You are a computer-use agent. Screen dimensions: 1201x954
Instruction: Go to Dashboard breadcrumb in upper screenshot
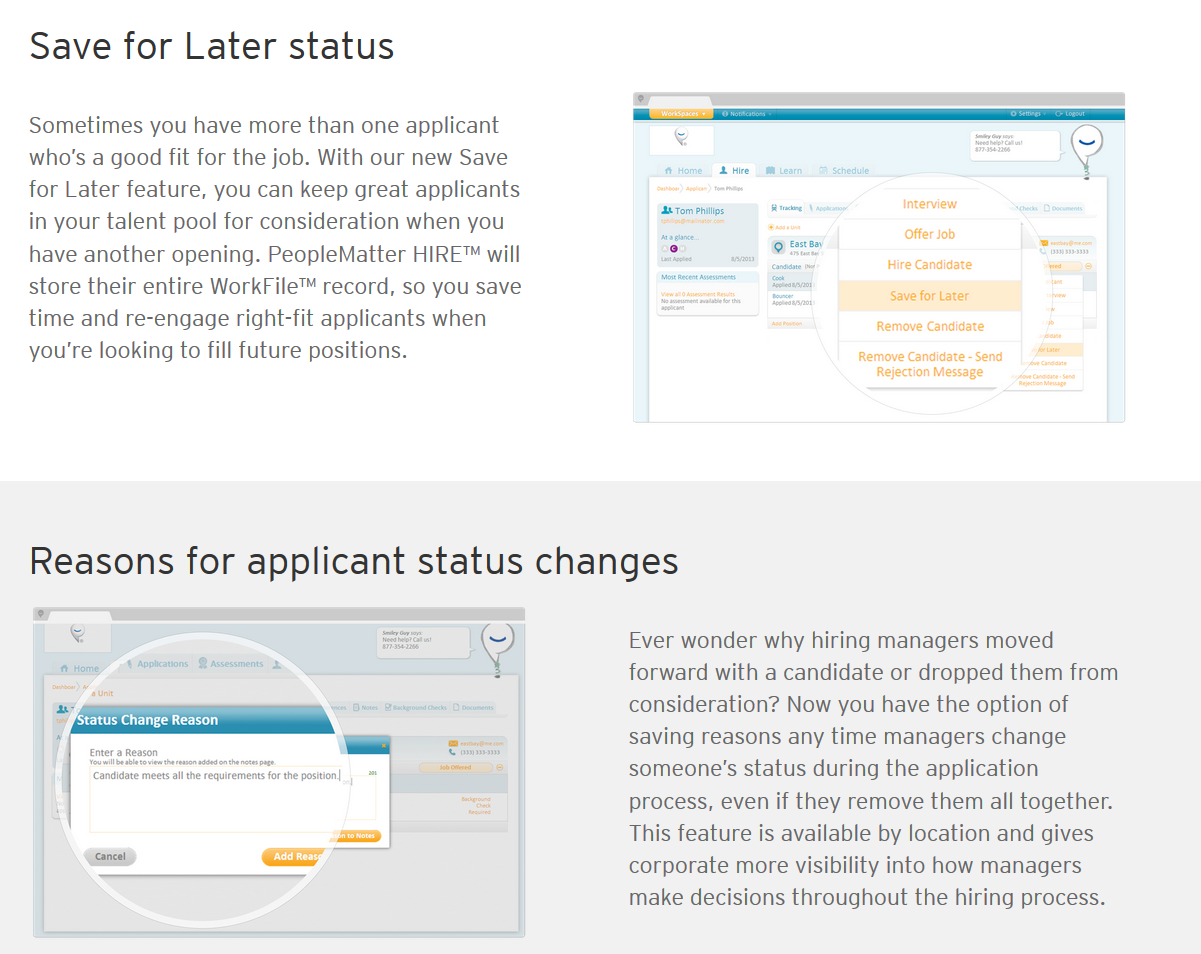click(x=668, y=189)
